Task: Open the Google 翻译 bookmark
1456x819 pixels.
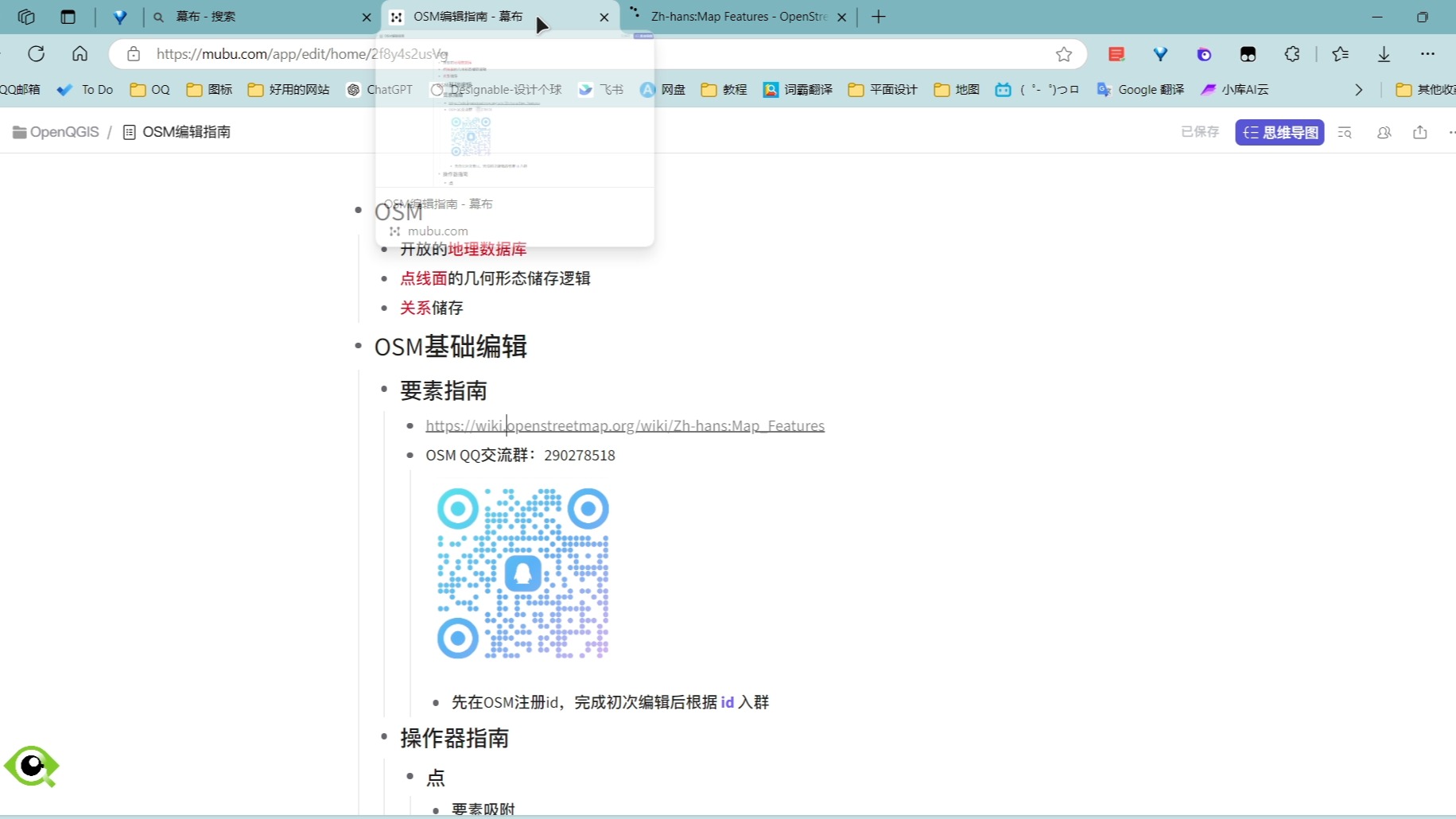Action: [x=1140, y=90]
